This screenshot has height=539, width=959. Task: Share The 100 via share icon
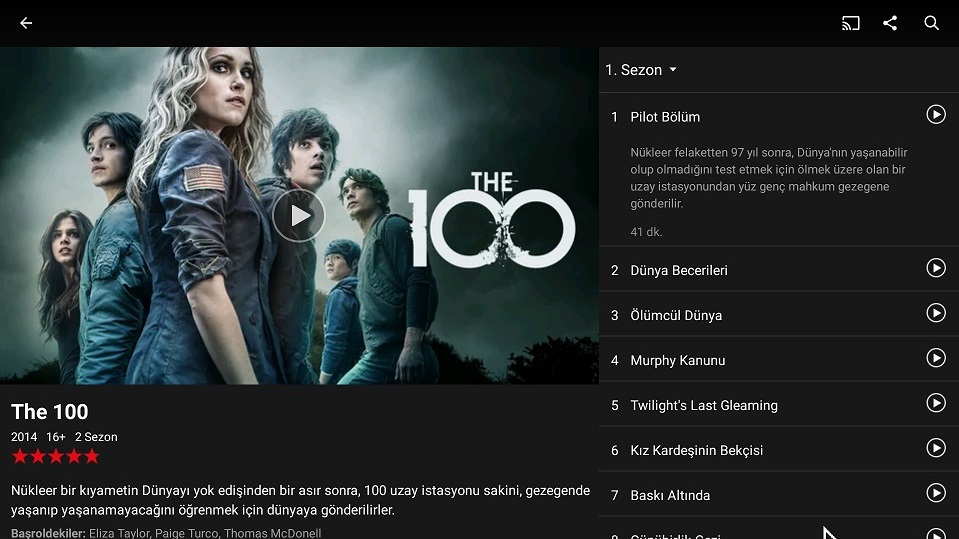pos(890,23)
